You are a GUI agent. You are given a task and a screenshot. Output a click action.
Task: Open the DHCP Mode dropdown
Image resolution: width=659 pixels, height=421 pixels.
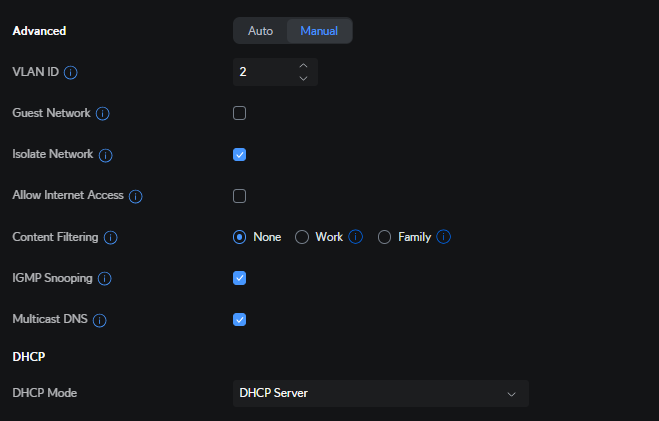380,393
